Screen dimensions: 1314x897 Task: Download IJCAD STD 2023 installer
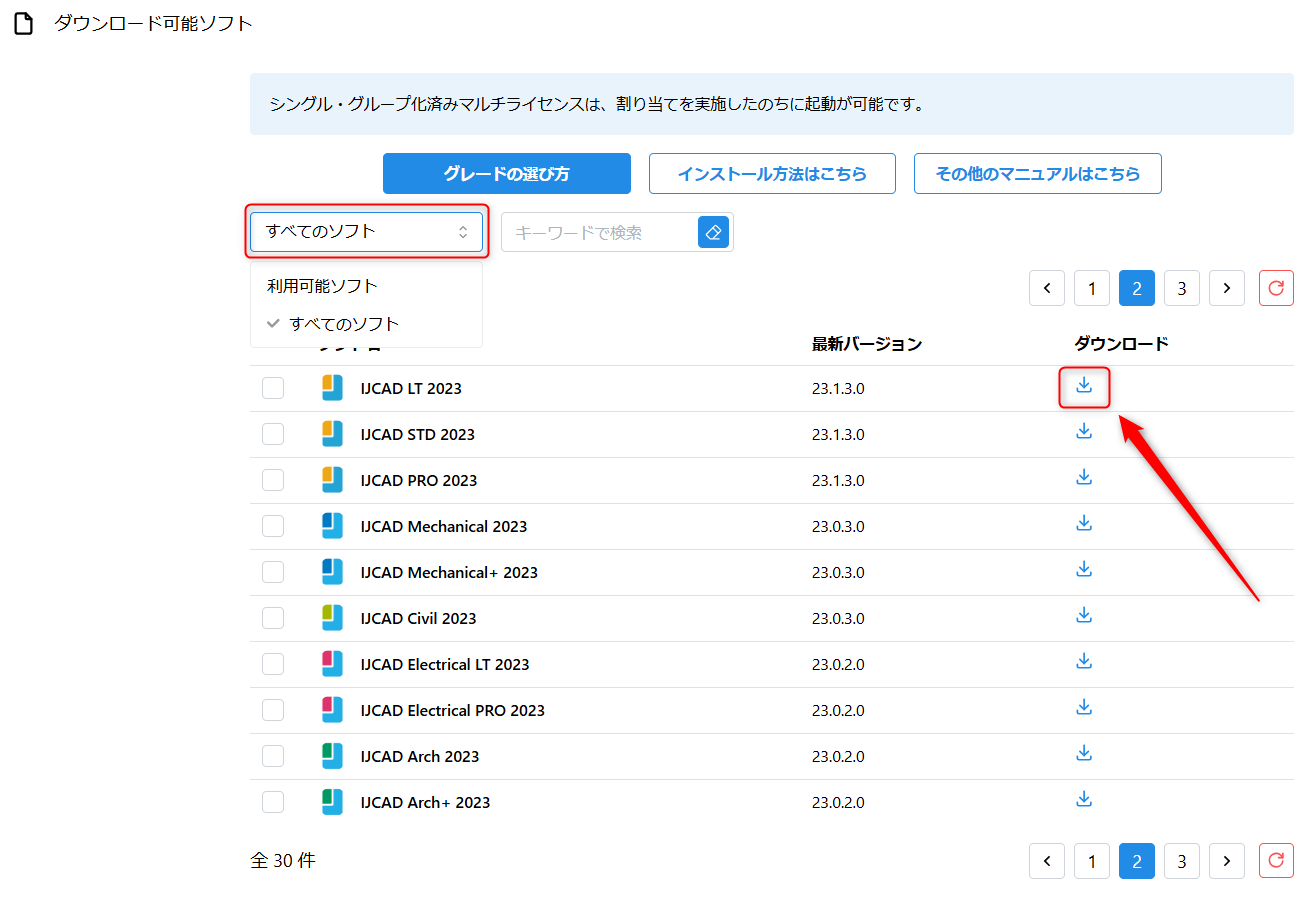[1084, 431]
